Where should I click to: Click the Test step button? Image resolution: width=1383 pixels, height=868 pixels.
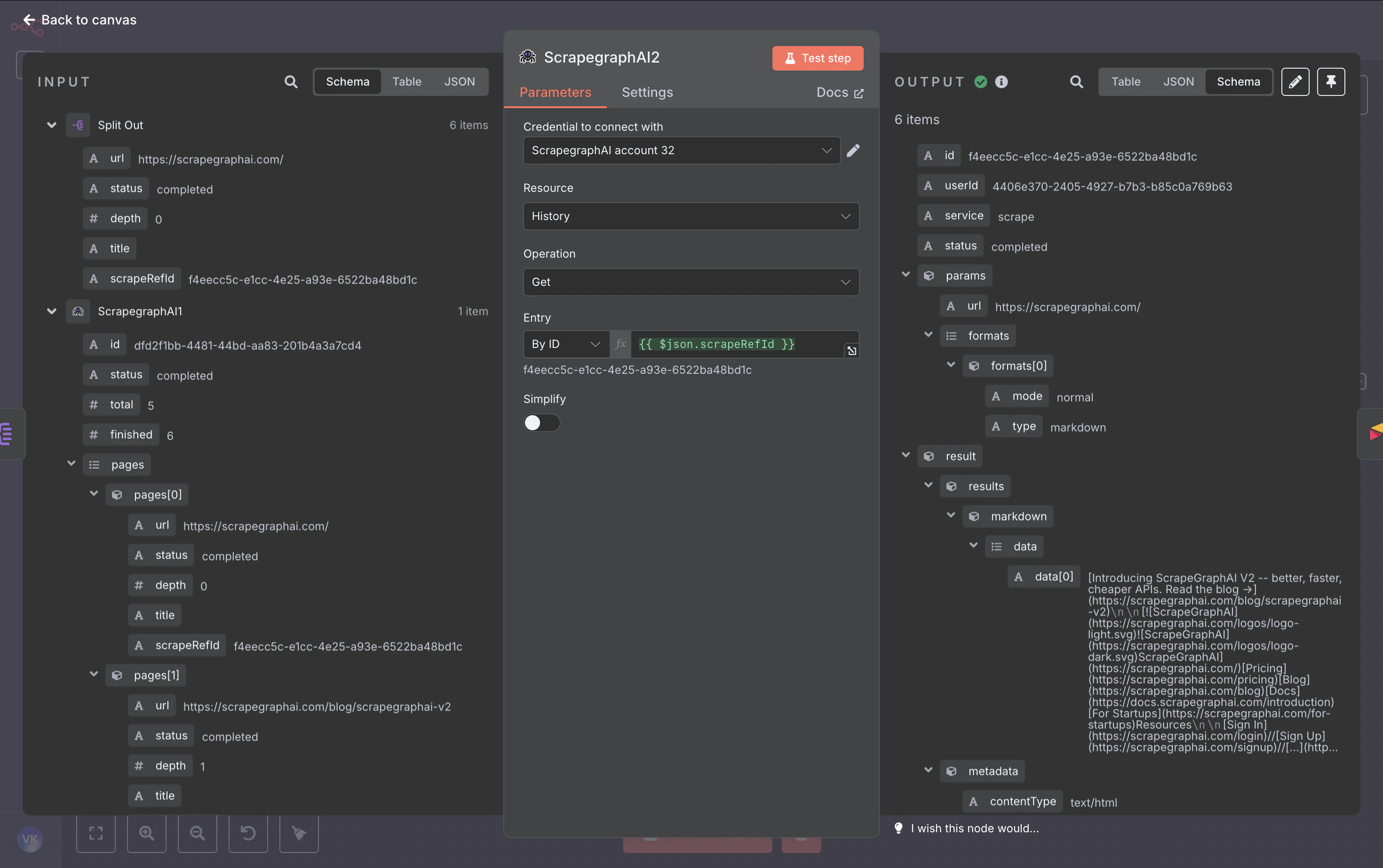[x=817, y=58]
